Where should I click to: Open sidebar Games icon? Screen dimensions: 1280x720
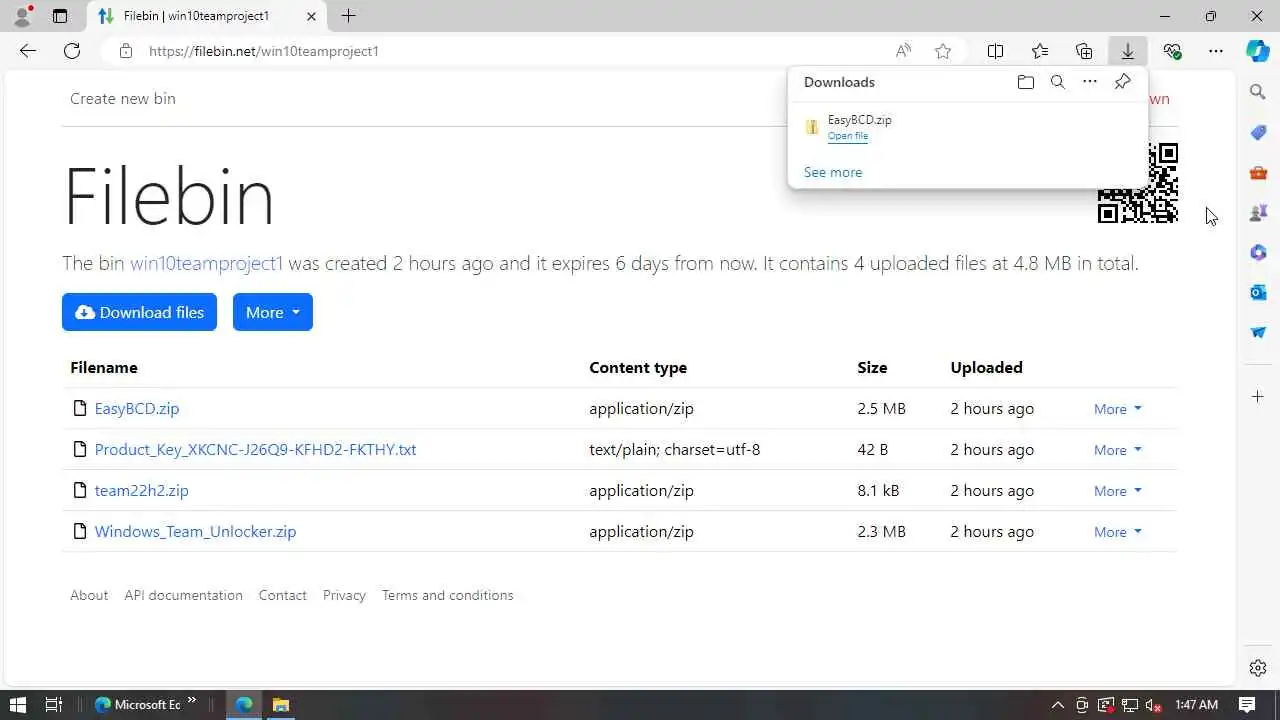pyautogui.click(x=1258, y=212)
